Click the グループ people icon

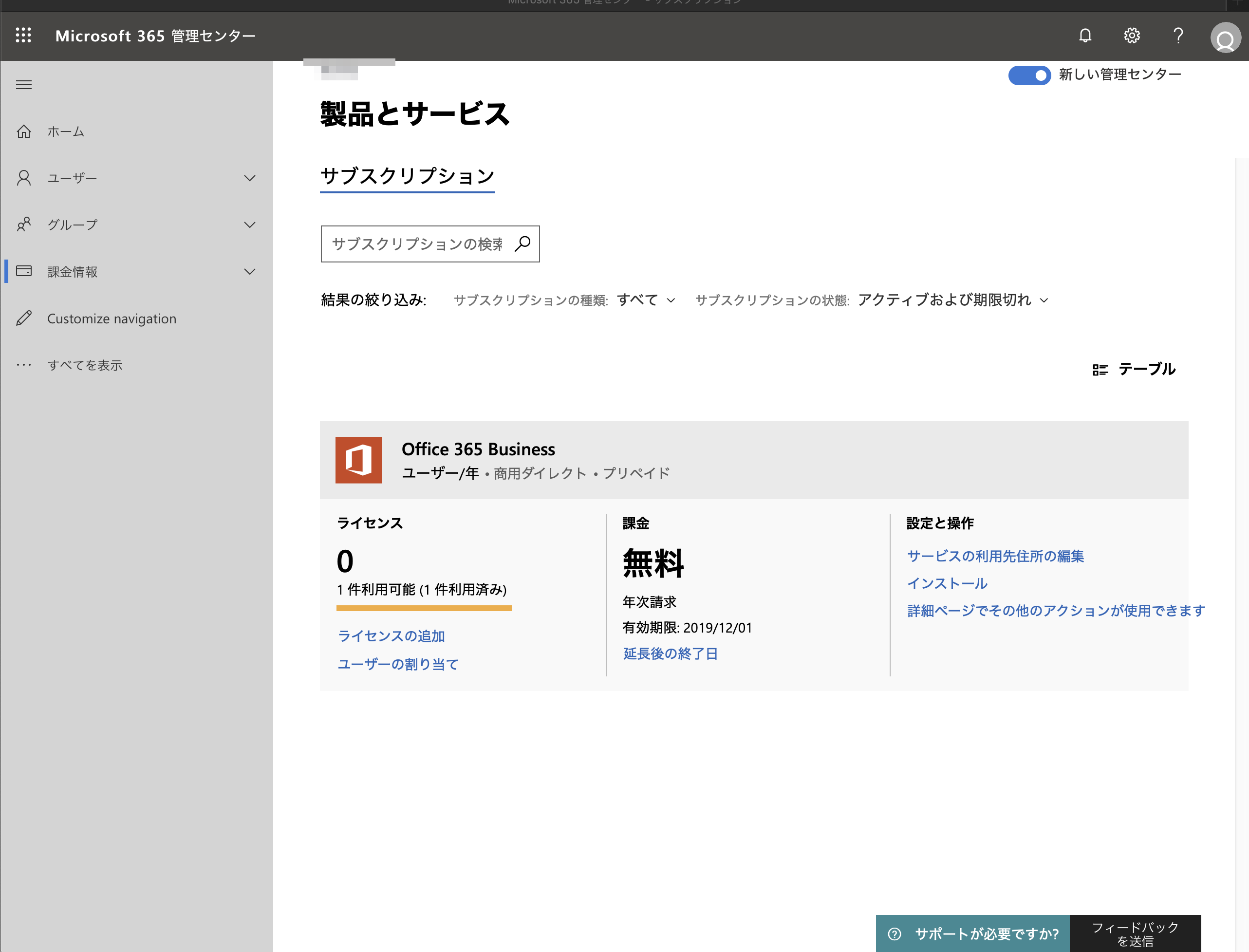pyautogui.click(x=24, y=225)
